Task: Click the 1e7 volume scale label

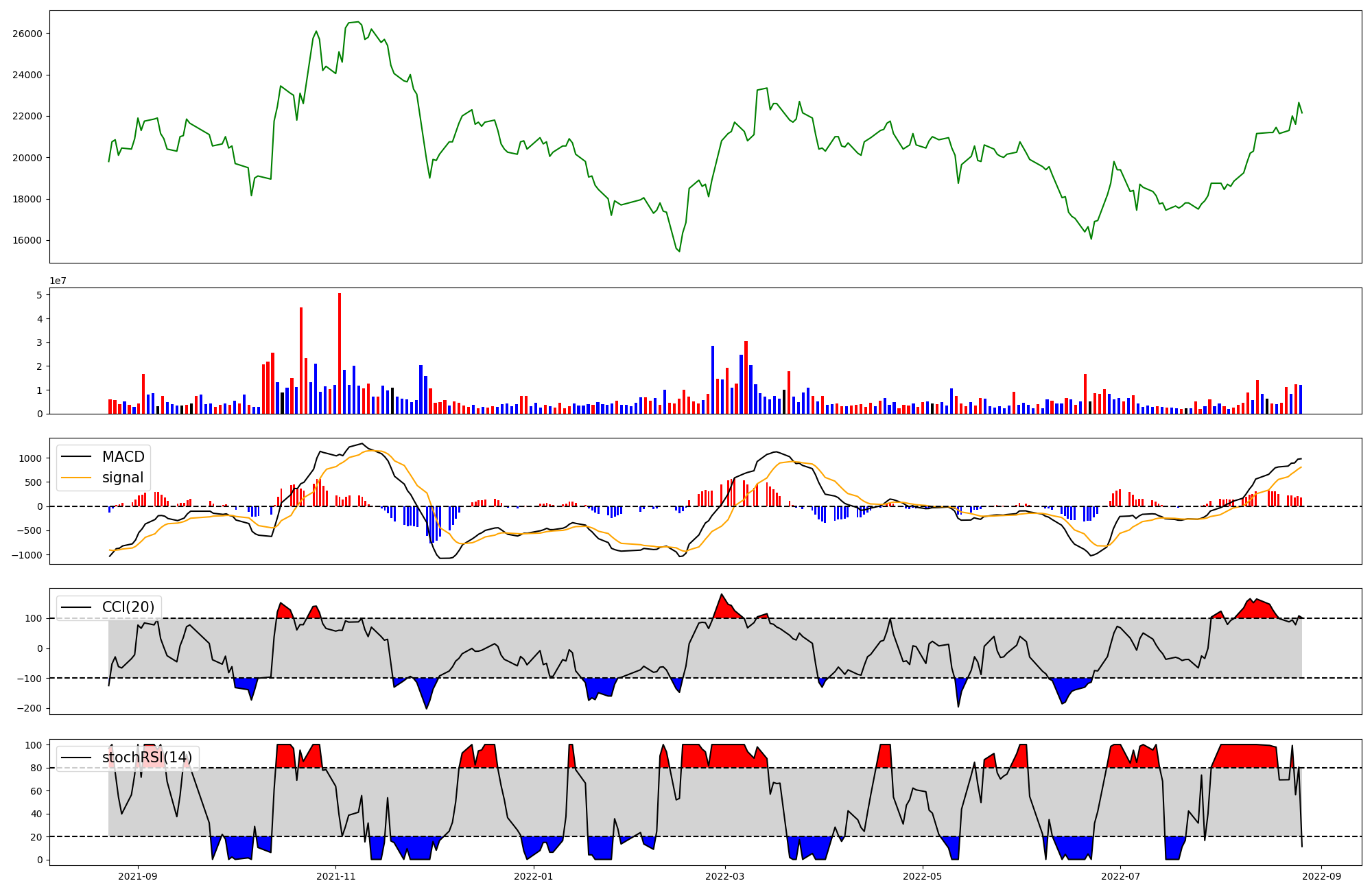Action: click(x=58, y=281)
